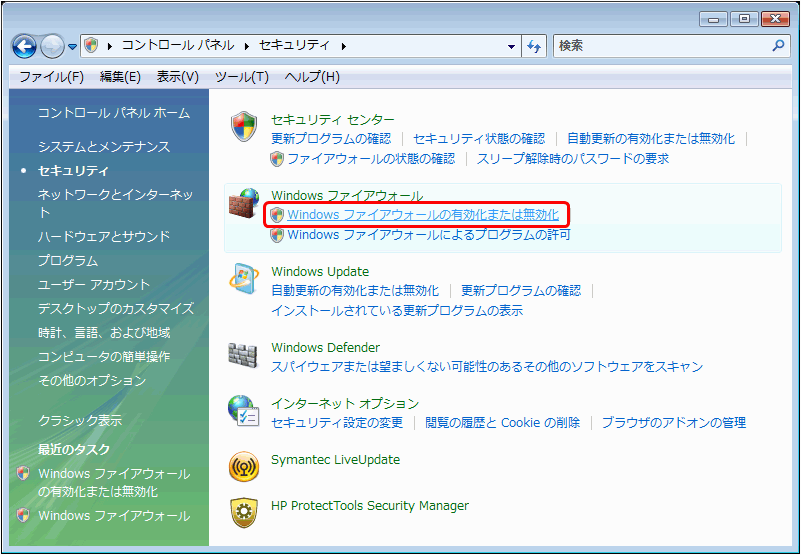801x555 pixels.
Task: Switch to クラシック表示 view
Action: (80, 421)
